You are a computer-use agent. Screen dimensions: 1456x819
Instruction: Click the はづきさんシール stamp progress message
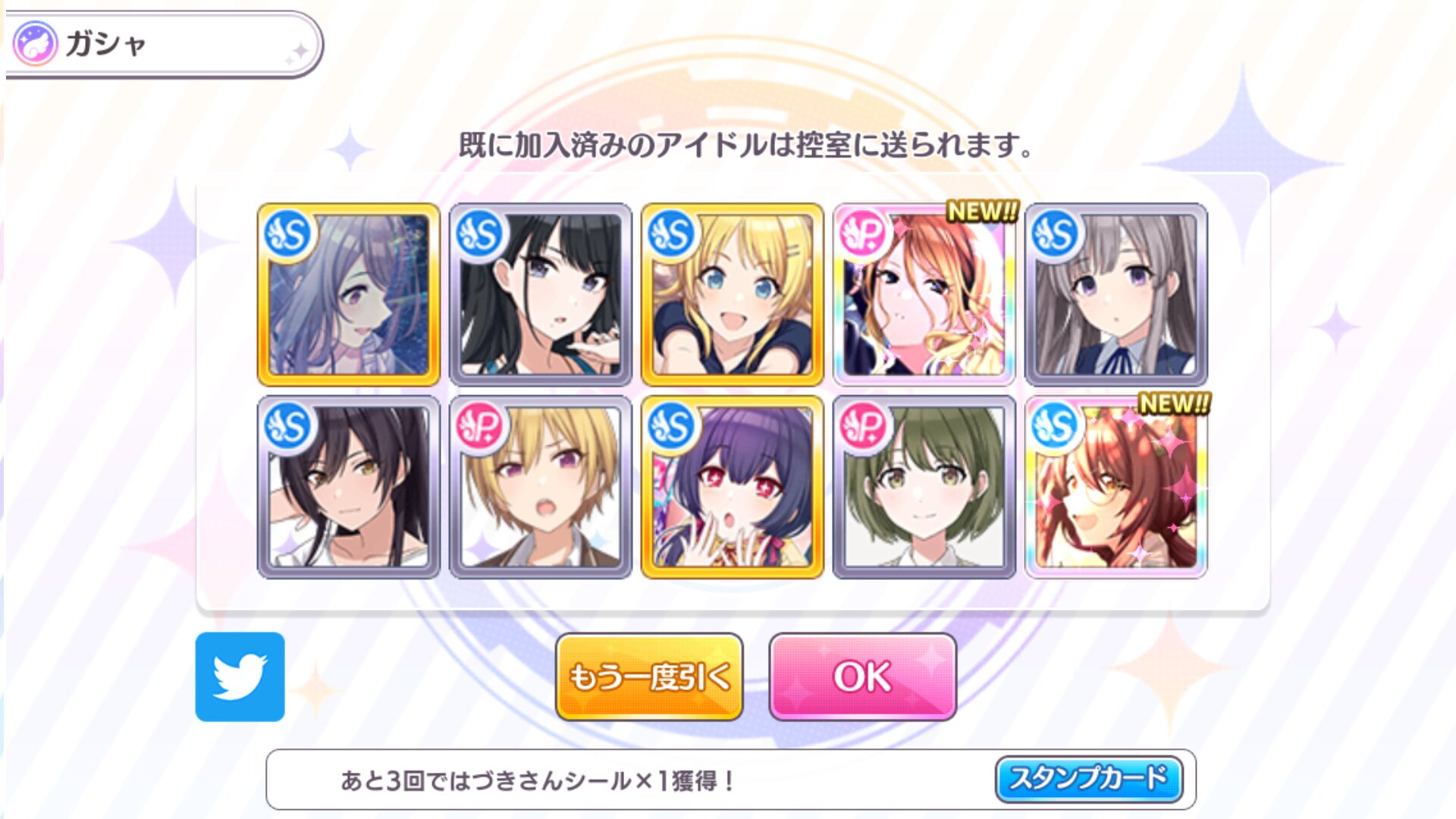537,780
